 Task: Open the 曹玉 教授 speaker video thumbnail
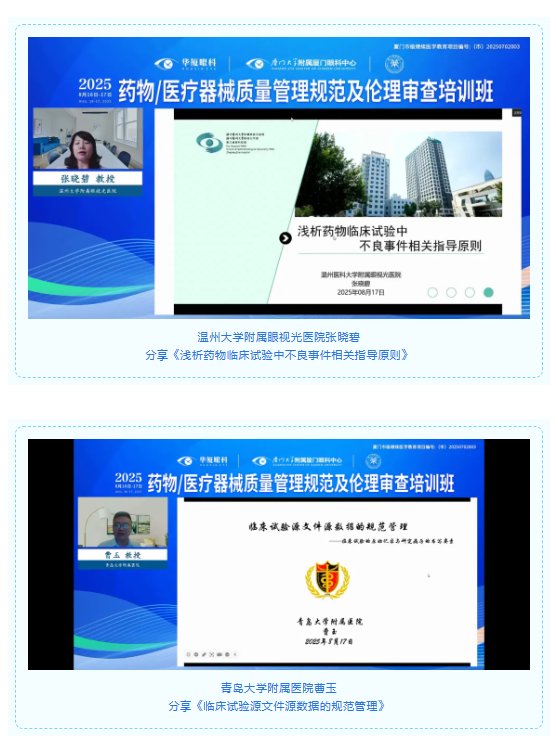(x=123, y=522)
